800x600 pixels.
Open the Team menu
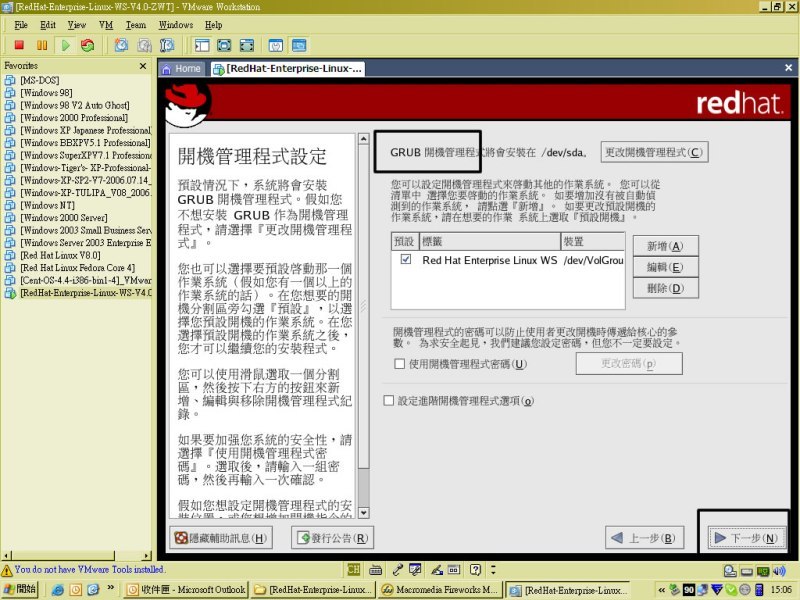(x=136, y=25)
